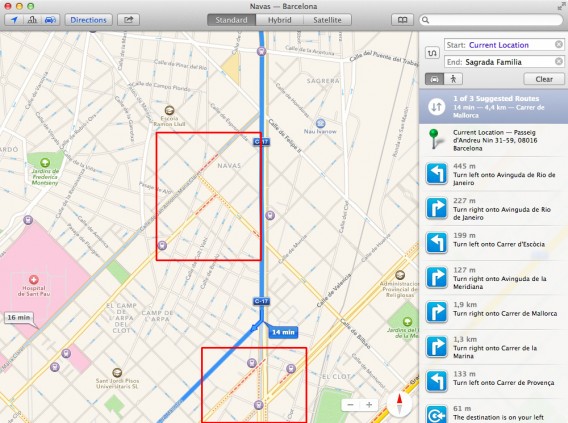Click the Hospital de Sant Pau marker
The image size is (568, 423).
(33, 280)
